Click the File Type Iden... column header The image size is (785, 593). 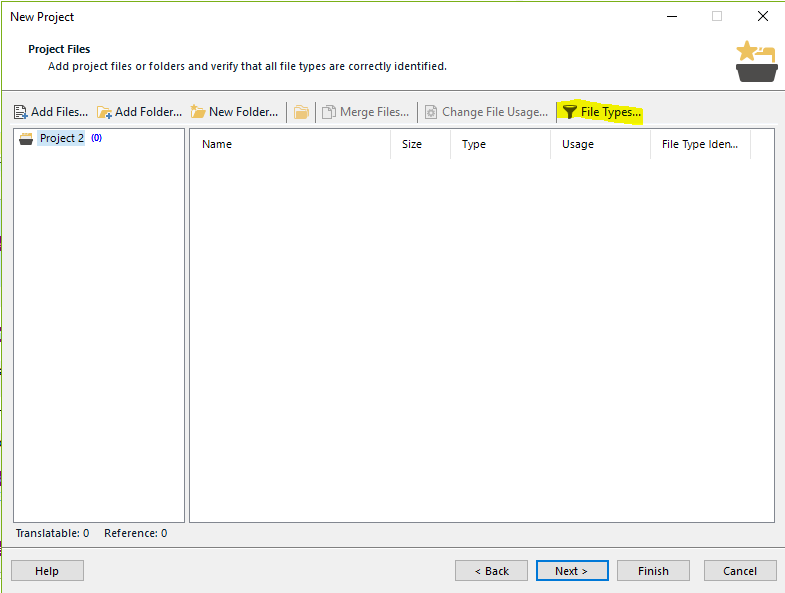coord(700,144)
